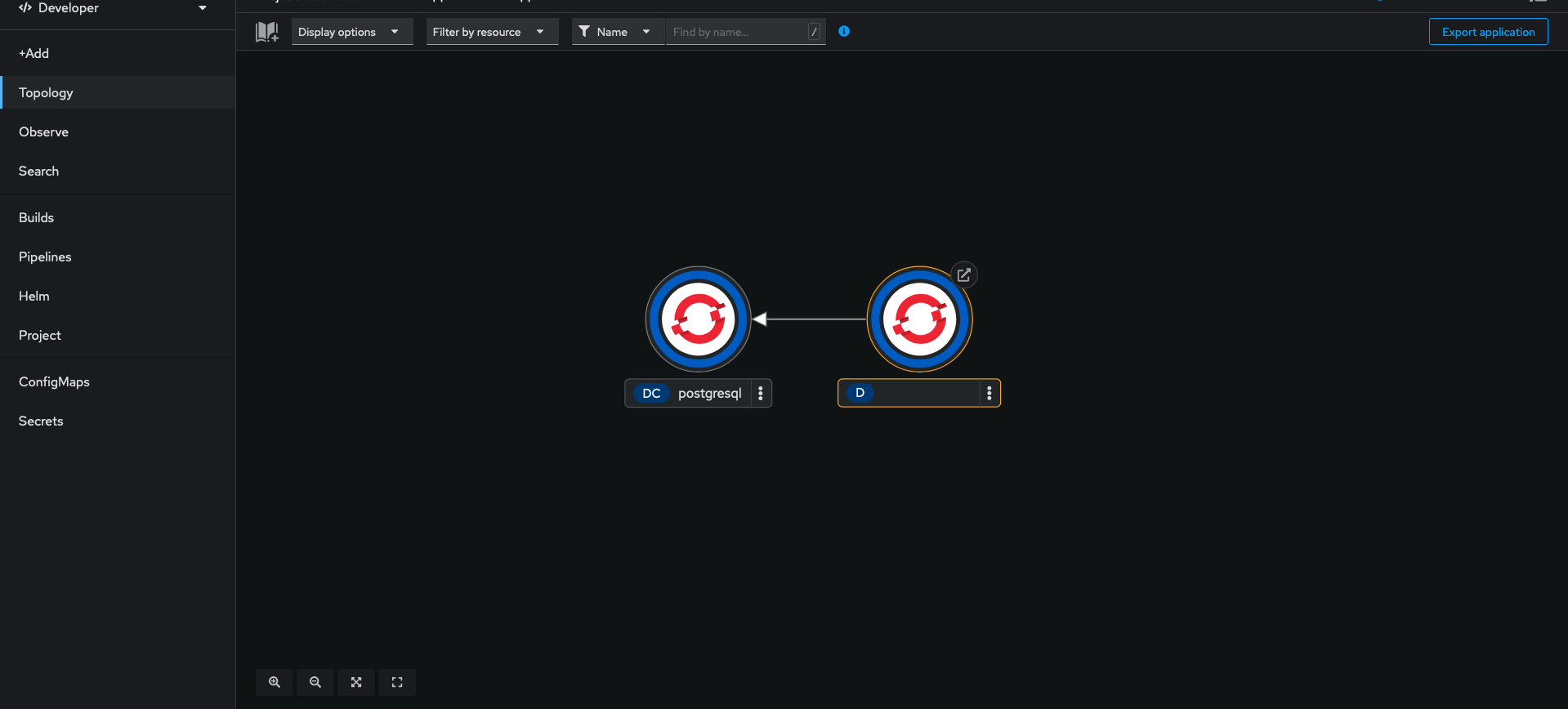The width and height of the screenshot is (1568, 709).
Task: Expand the Display options dropdown
Action: (351, 32)
